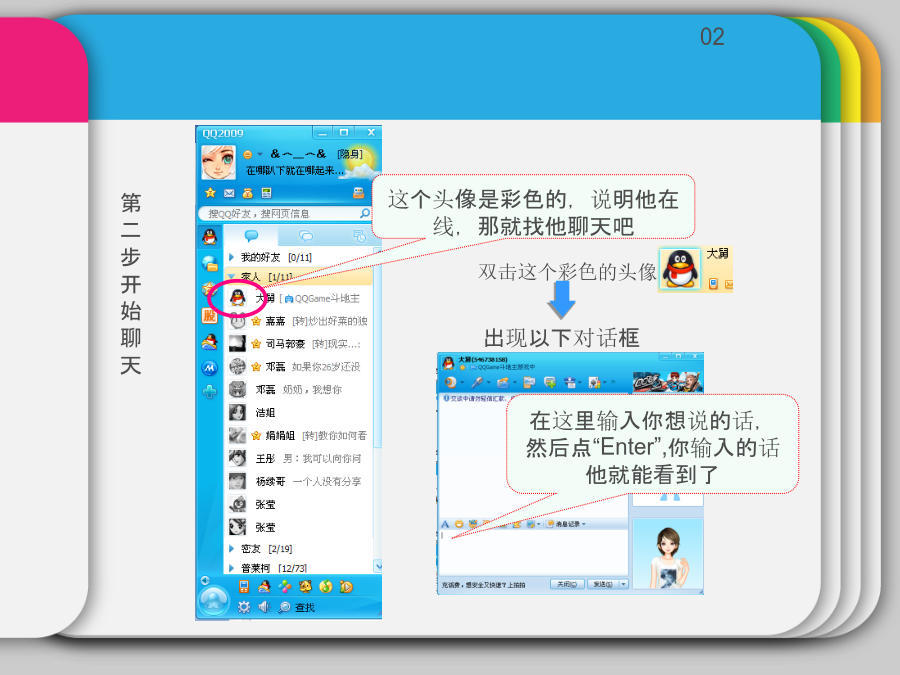Open the send button options arrow
The image size is (900, 675).
[624, 584]
